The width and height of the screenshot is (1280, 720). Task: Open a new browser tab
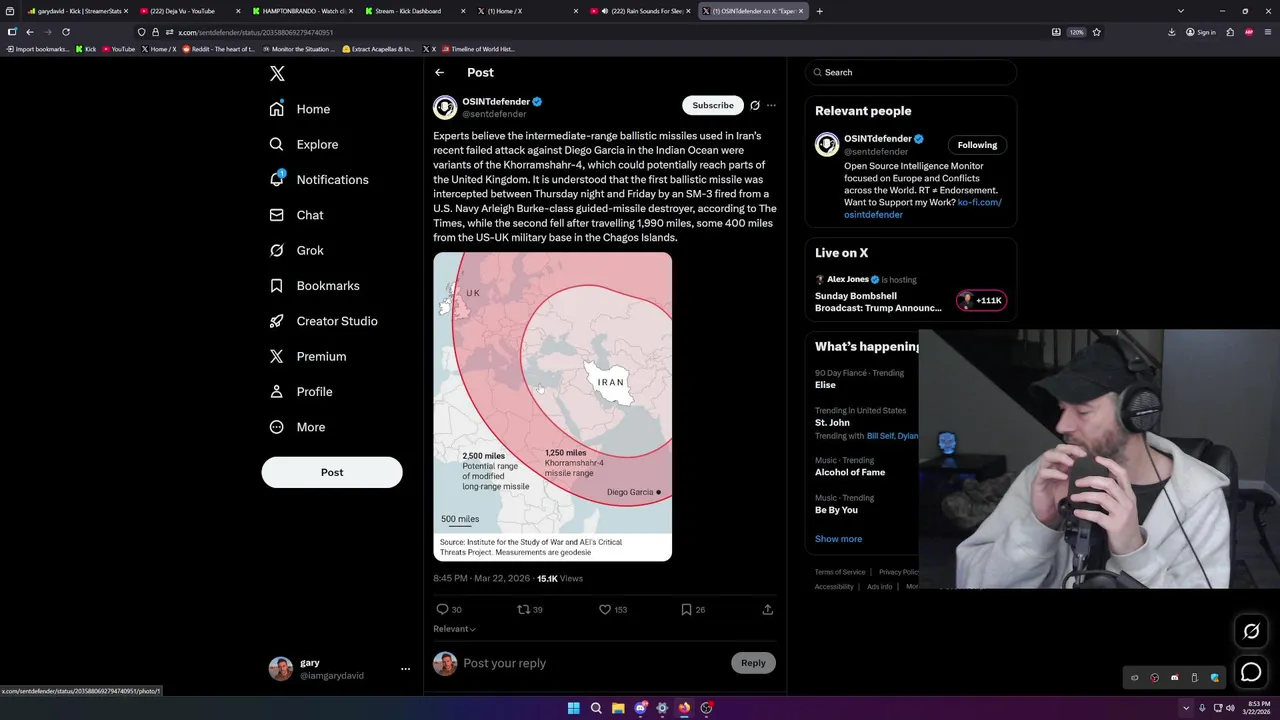[x=819, y=11]
